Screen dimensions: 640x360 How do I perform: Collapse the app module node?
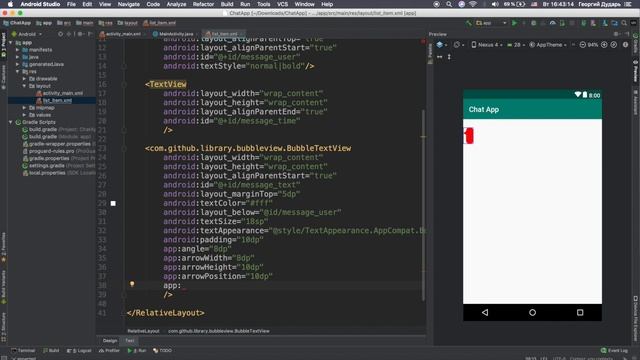click(11, 42)
